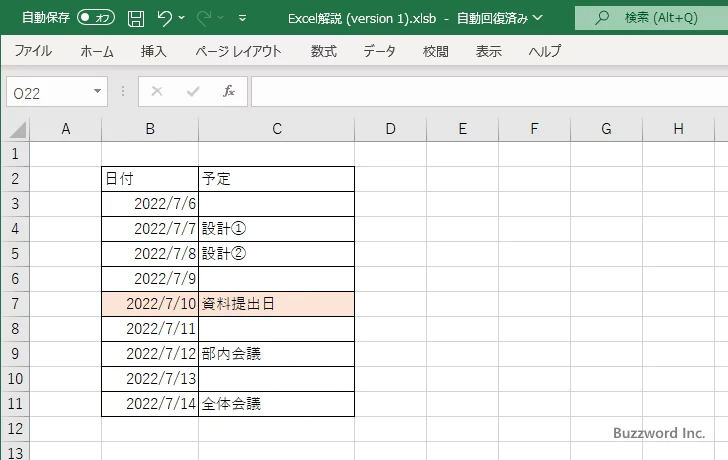Select row 12 header
The width and height of the screenshot is (728, 460).
(x=15, y=429)
